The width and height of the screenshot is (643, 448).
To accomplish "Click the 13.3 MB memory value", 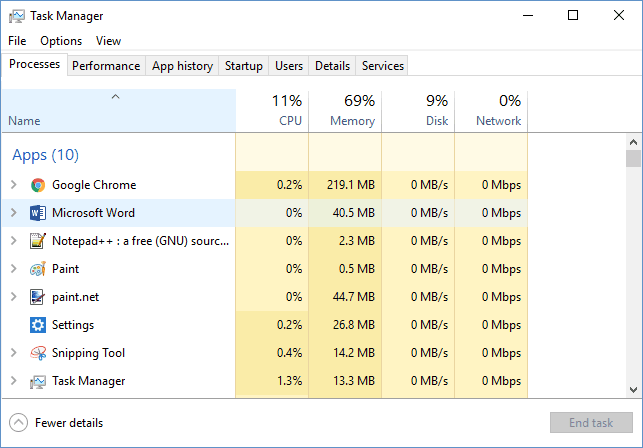I will pos(353,381).
